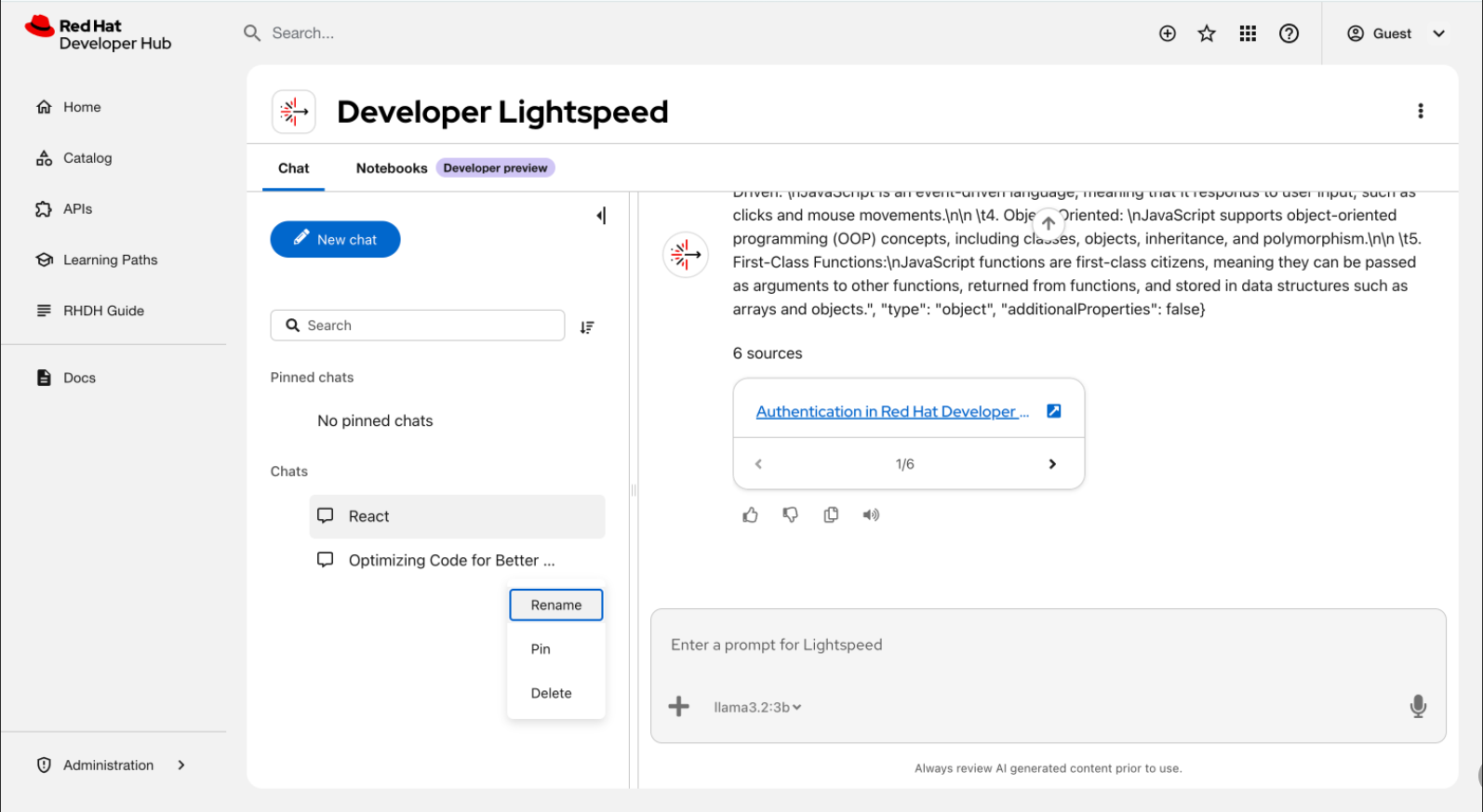Click the No pinned chats text

(x=375, y=420)
